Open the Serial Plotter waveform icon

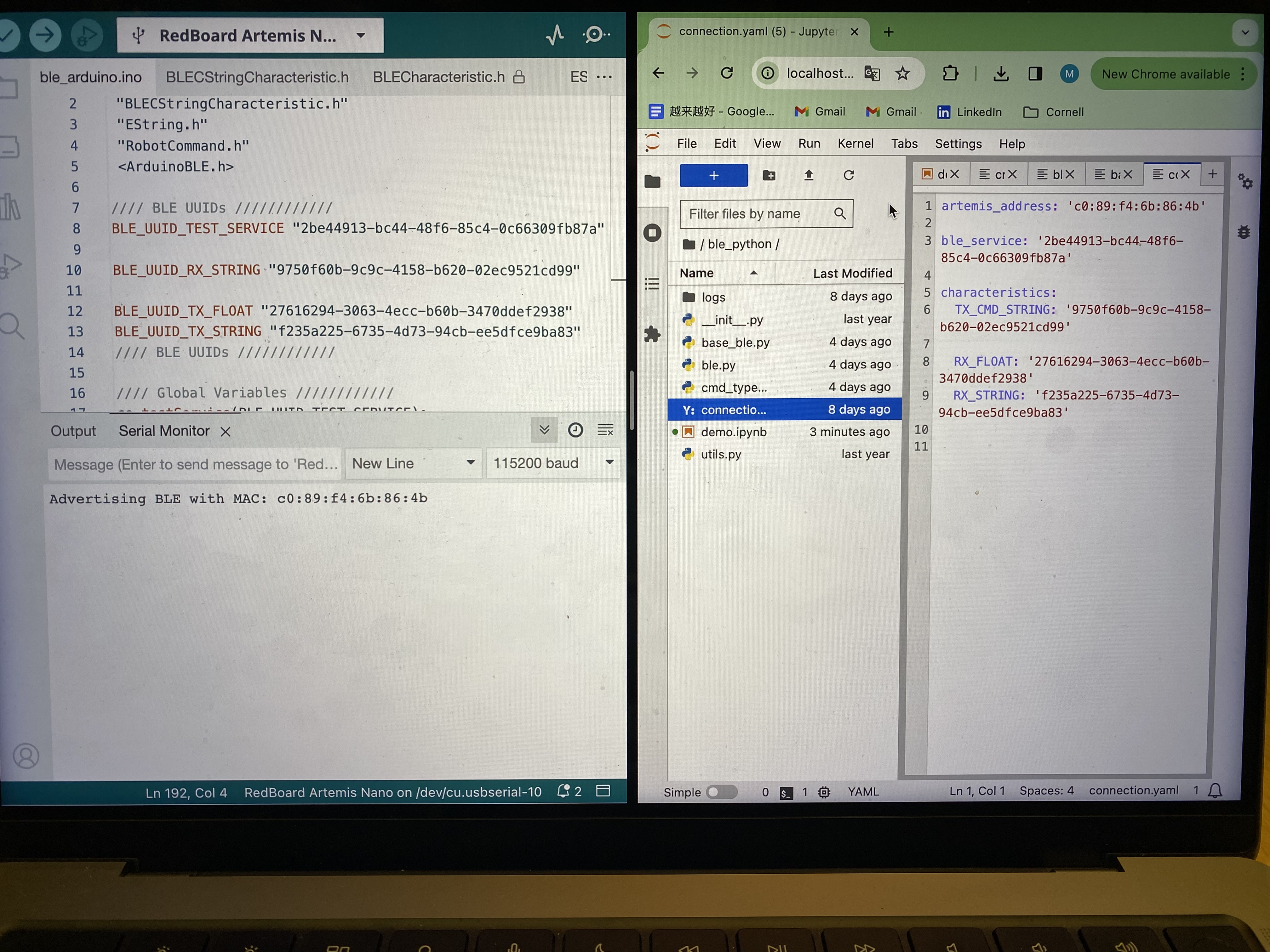[555, 35]
